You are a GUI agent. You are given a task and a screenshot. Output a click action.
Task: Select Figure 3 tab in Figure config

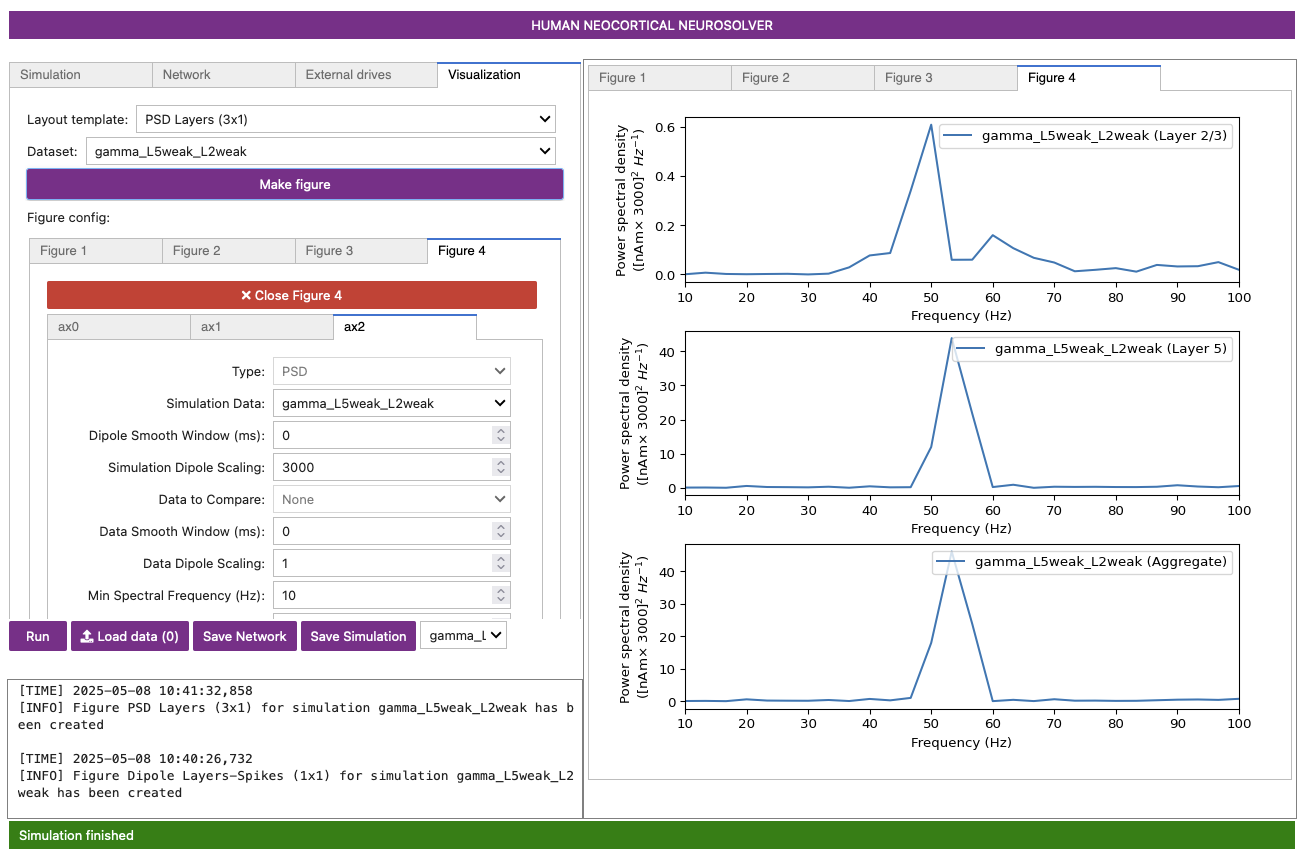pos(362,251)
